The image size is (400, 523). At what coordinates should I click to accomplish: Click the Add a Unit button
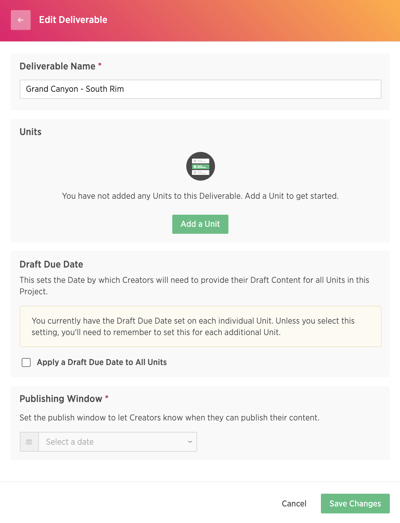point(200,224)
